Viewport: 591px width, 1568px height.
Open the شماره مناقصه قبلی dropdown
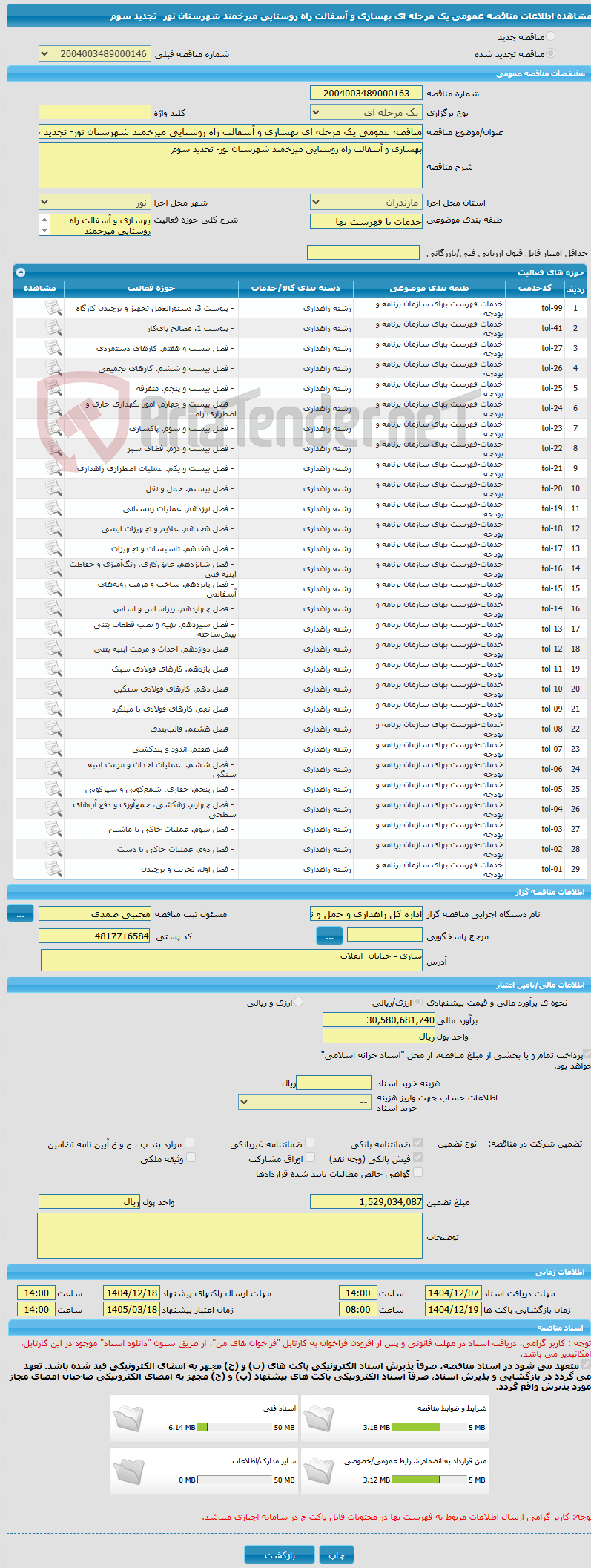[94, 54]
